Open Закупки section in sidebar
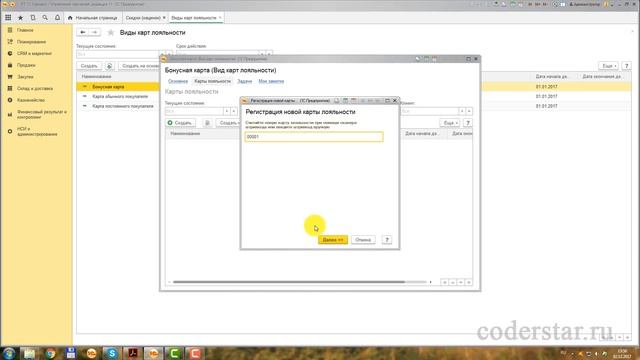Viewport: 640px width, 360px height. tap(25, 77)
